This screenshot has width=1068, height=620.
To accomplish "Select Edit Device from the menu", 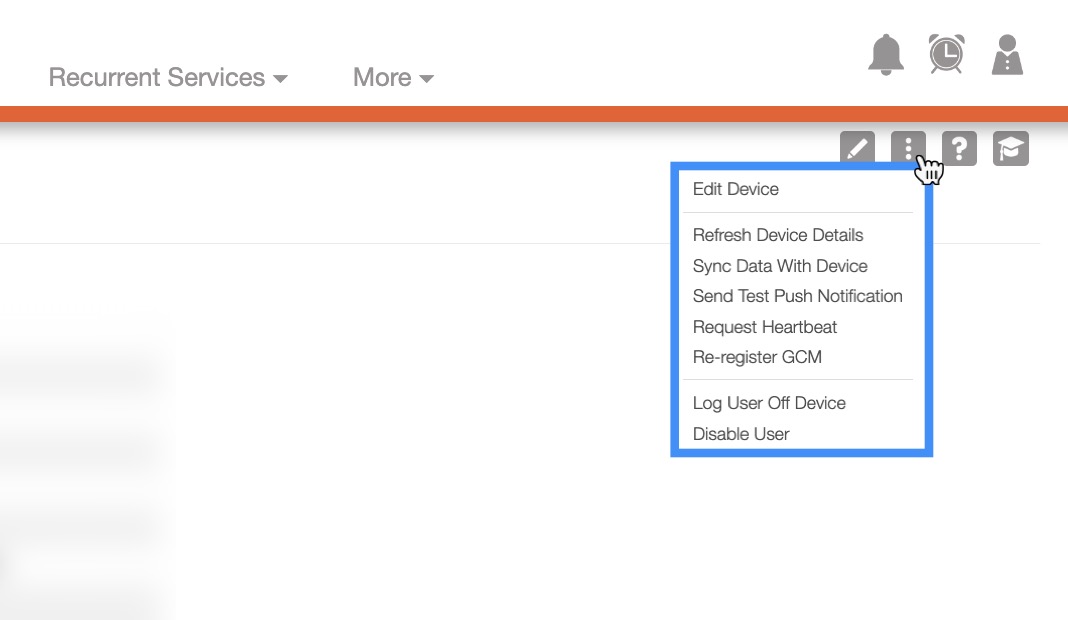I will [736, 189].
